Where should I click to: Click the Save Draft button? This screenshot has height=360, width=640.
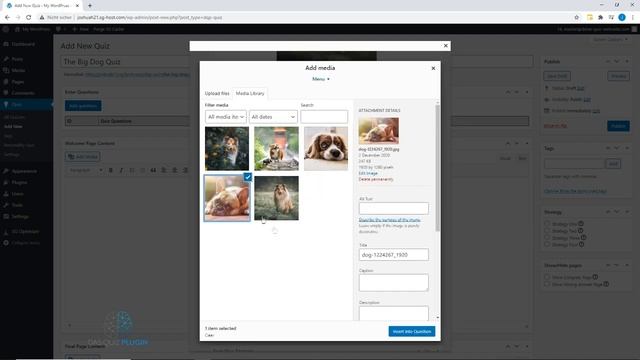557,76
